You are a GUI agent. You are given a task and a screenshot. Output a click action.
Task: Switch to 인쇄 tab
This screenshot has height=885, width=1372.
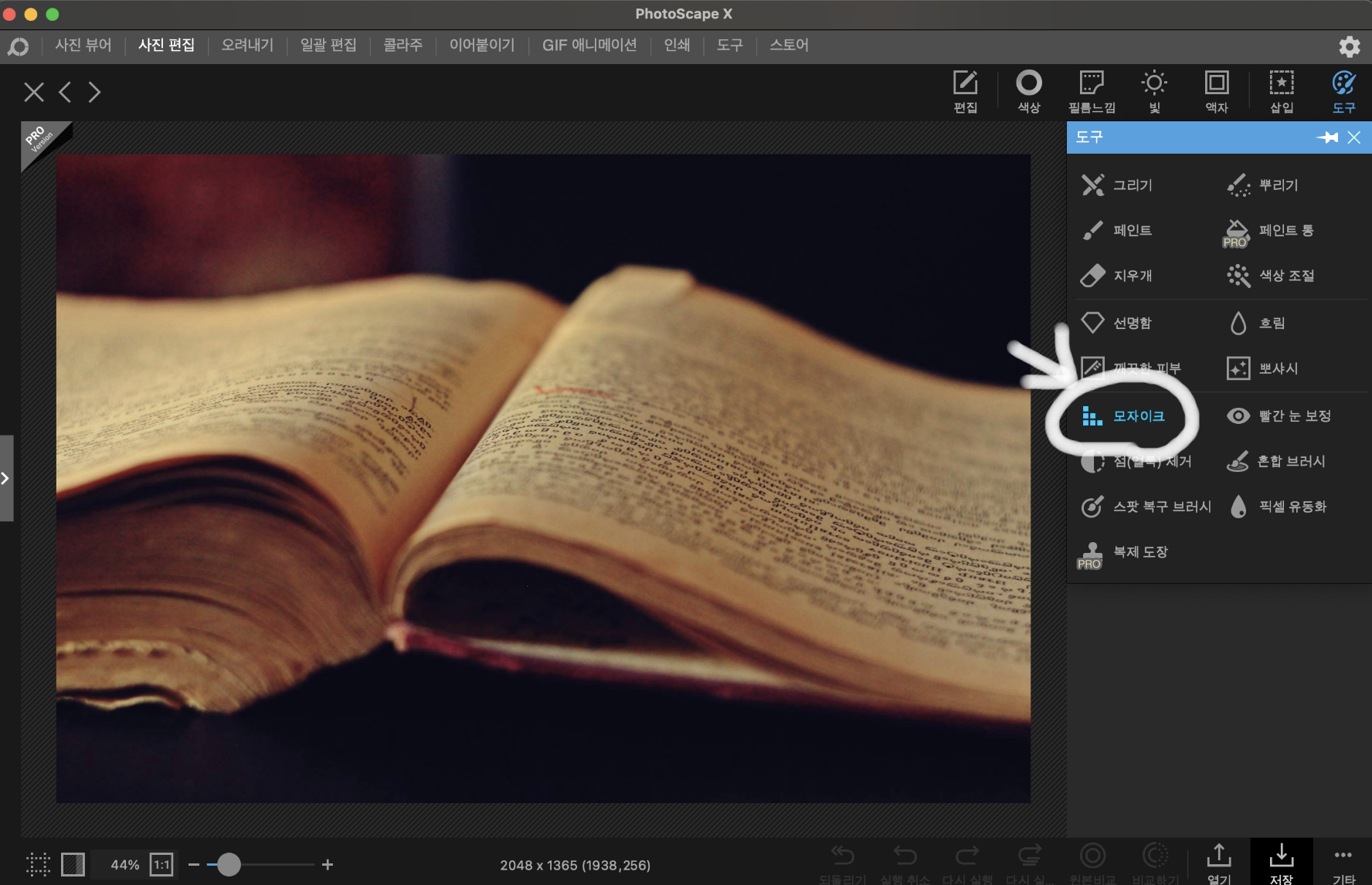coord(677,45)
